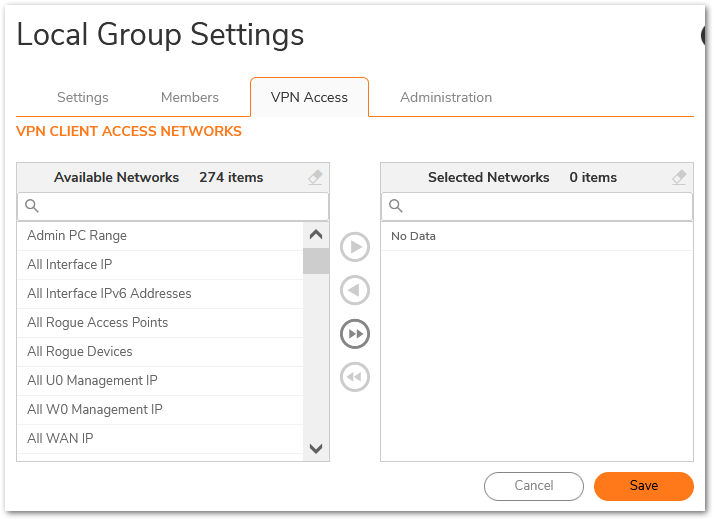
Task: Focus the Available Networks search field
Action: 180,207
